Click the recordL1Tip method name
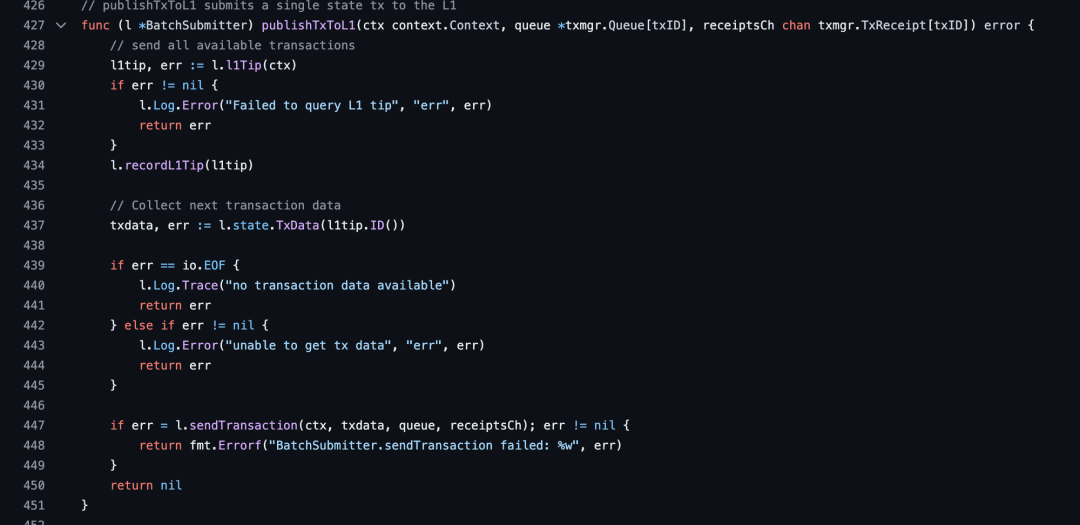 click(164, 165)
